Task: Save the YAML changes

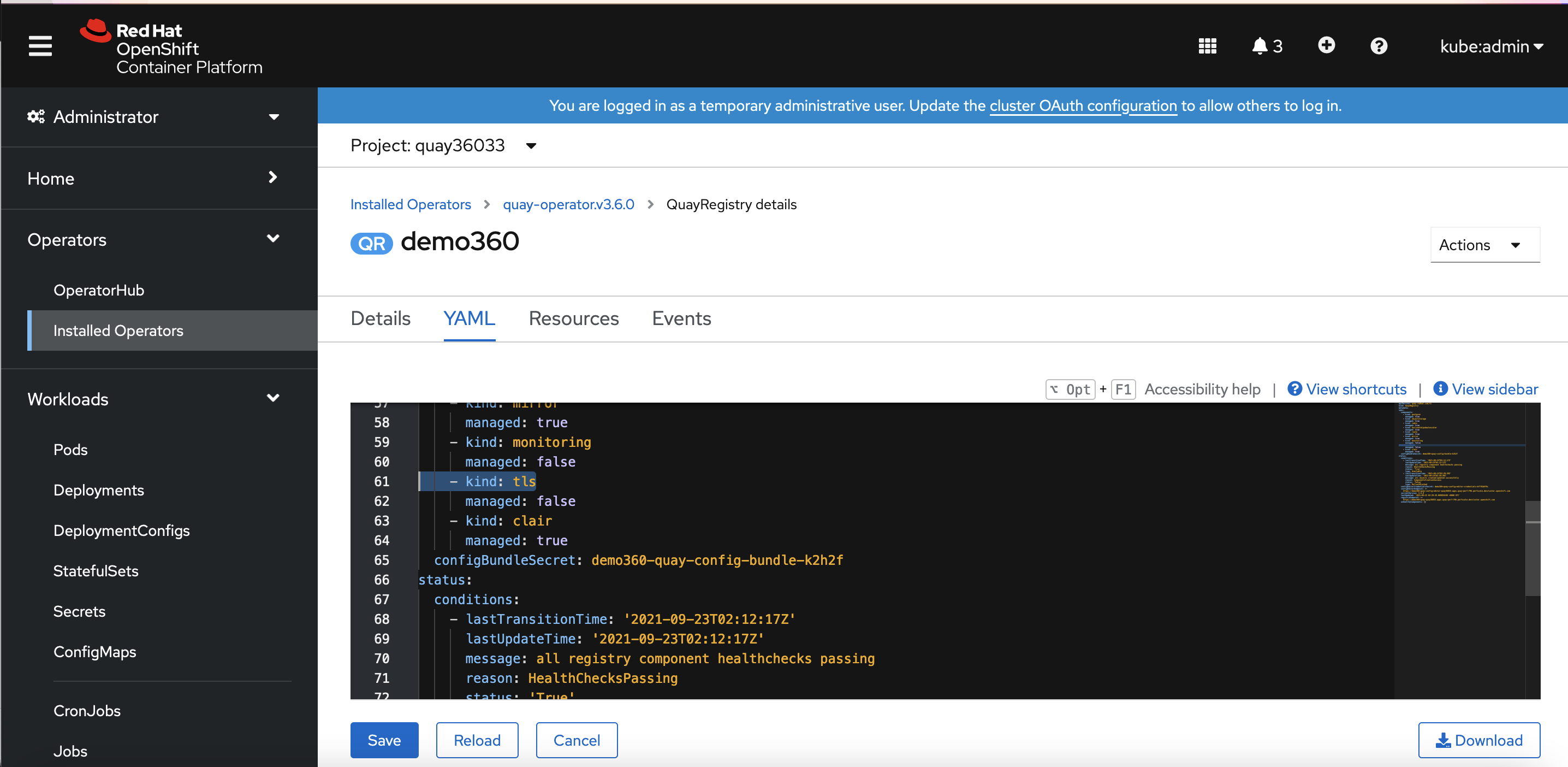Action: [384, 740]
